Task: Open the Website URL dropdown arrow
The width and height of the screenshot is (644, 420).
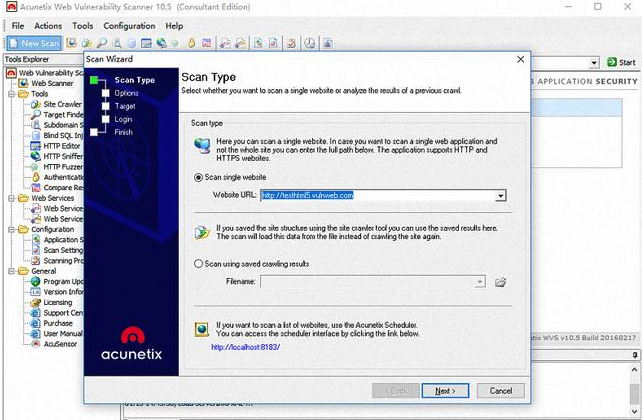Action: pyautogui.click(x=500, y=195)
